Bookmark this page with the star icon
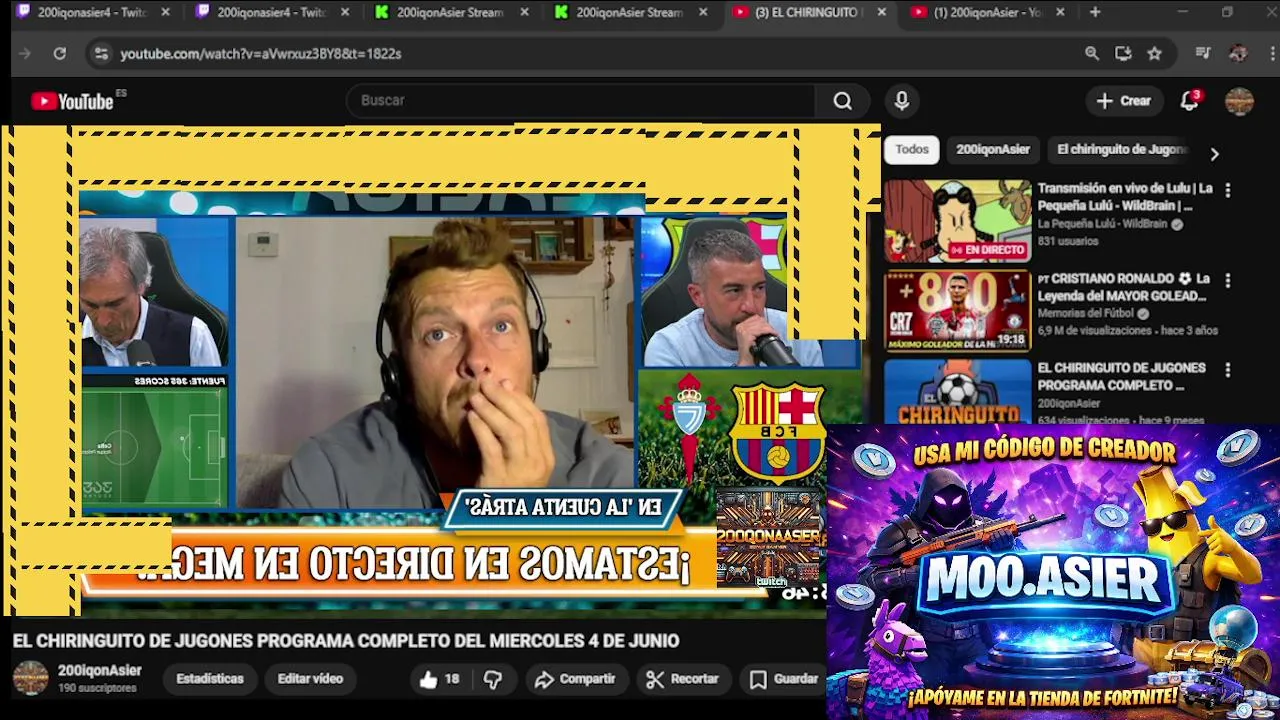 coord(1154,53)
